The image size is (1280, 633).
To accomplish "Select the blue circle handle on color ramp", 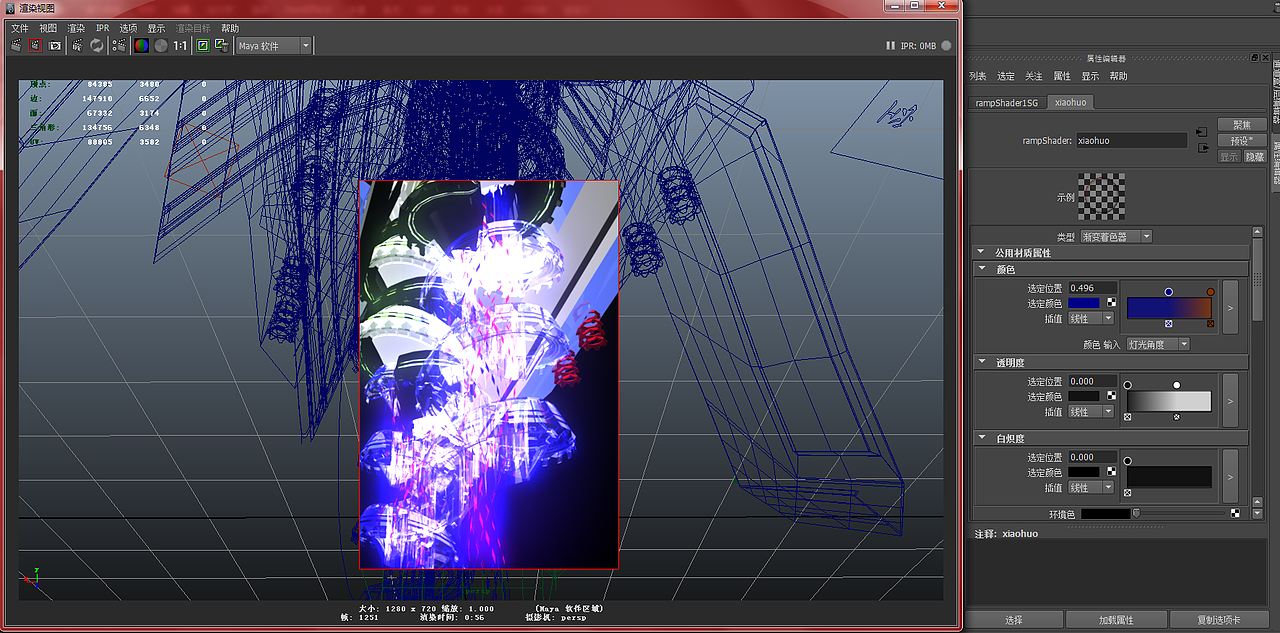I will pyautogui.click(x=1169, y=292).
